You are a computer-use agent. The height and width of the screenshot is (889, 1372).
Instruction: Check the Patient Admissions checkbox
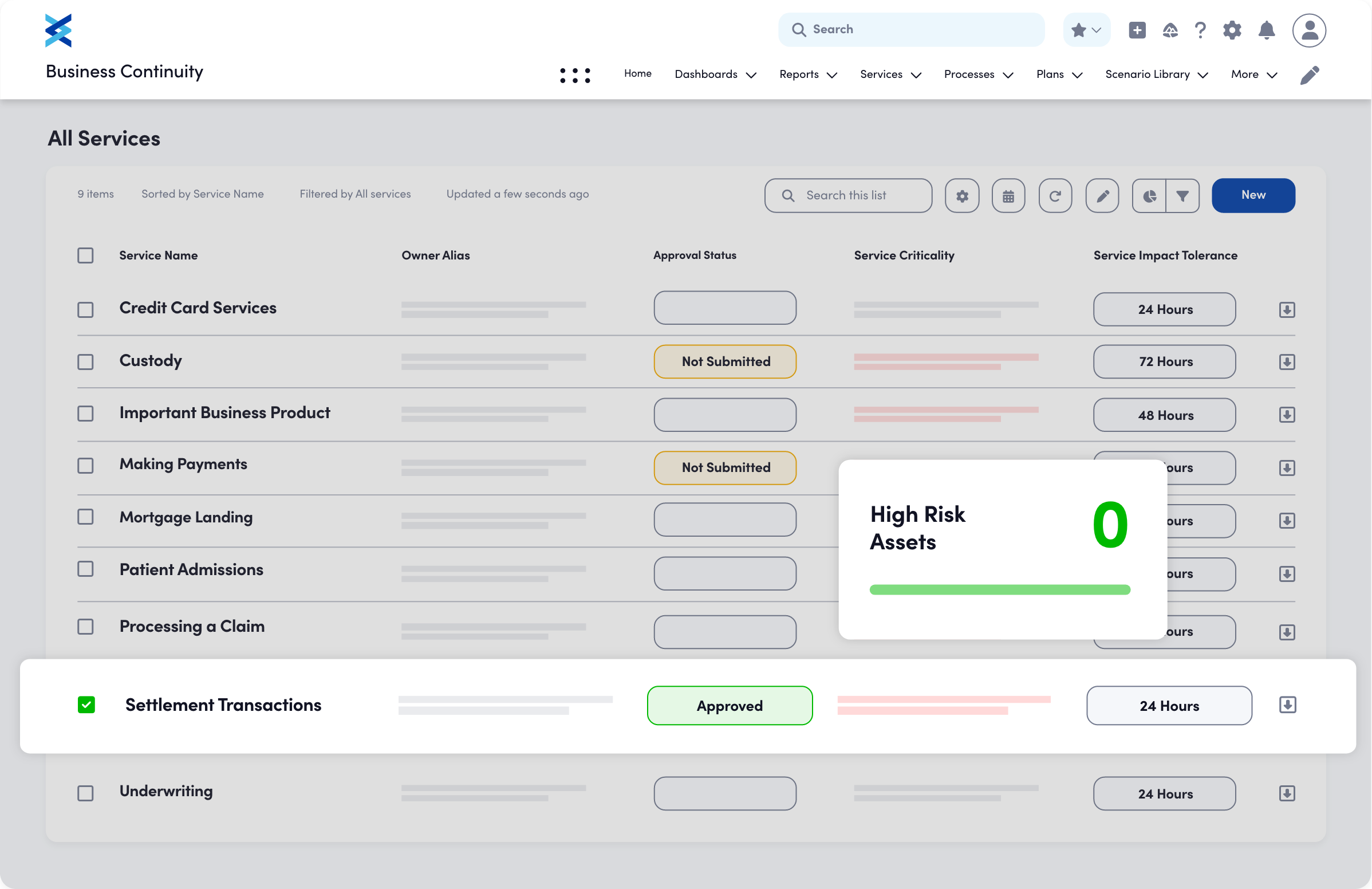point(85,569)
